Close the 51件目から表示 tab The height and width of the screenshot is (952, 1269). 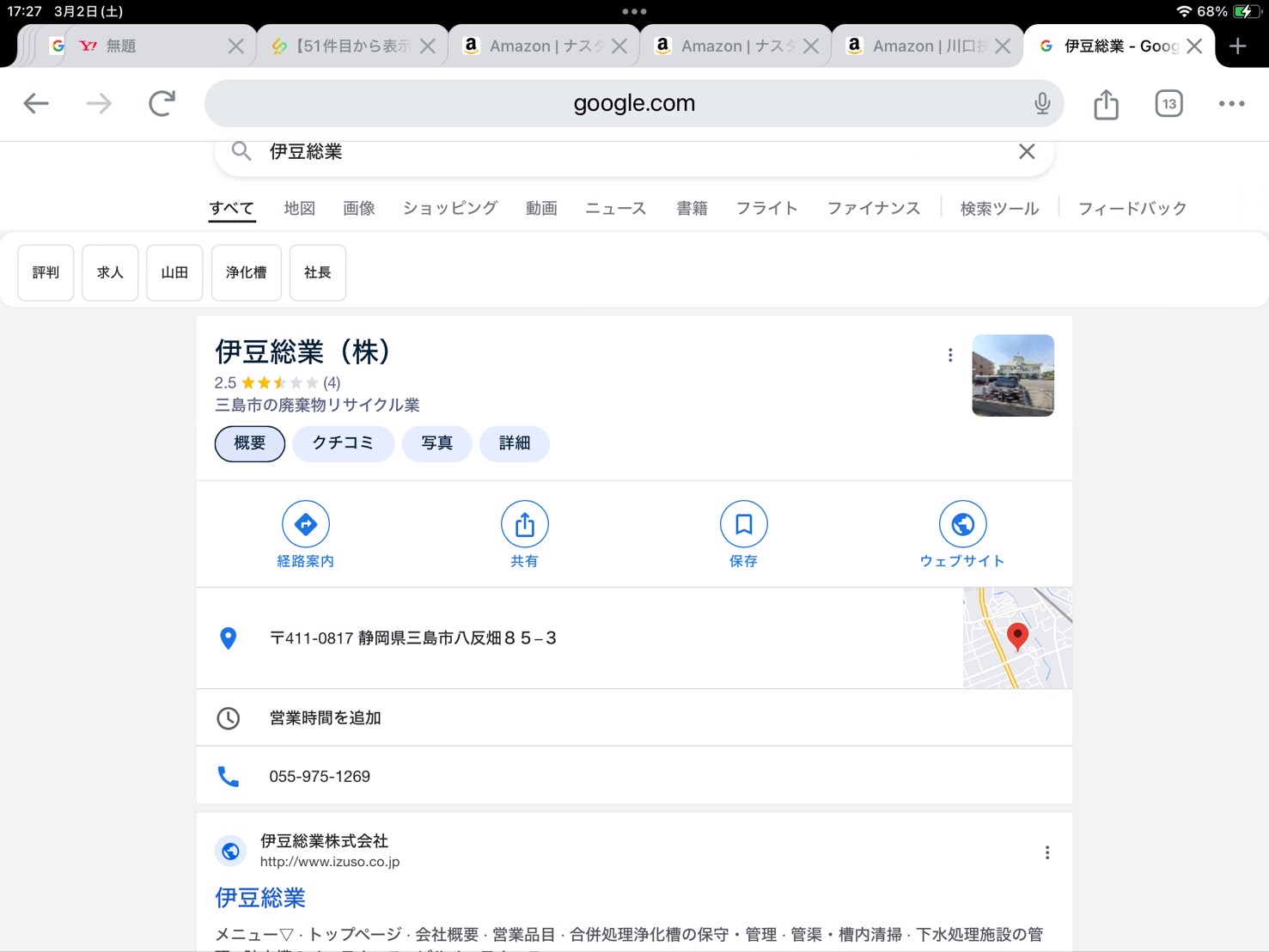pyautogui.click(x=428, y=46)
